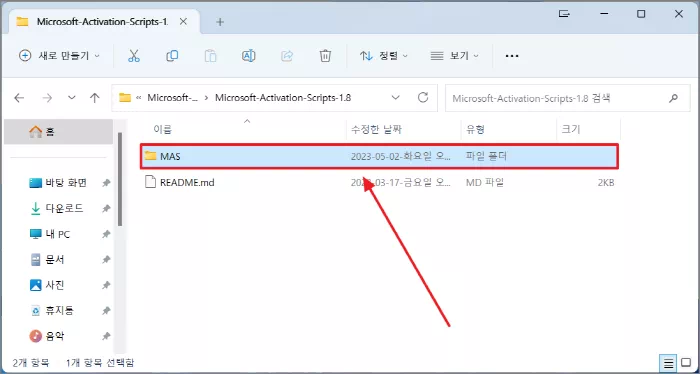Click the Cut scissors icon
This screenshot has height=374, width=700.
click(133, 56)
